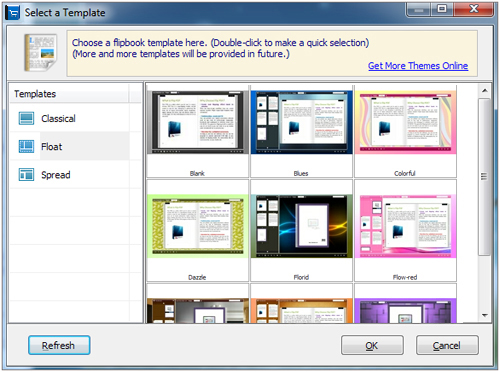Click the Templates column header

69,94
